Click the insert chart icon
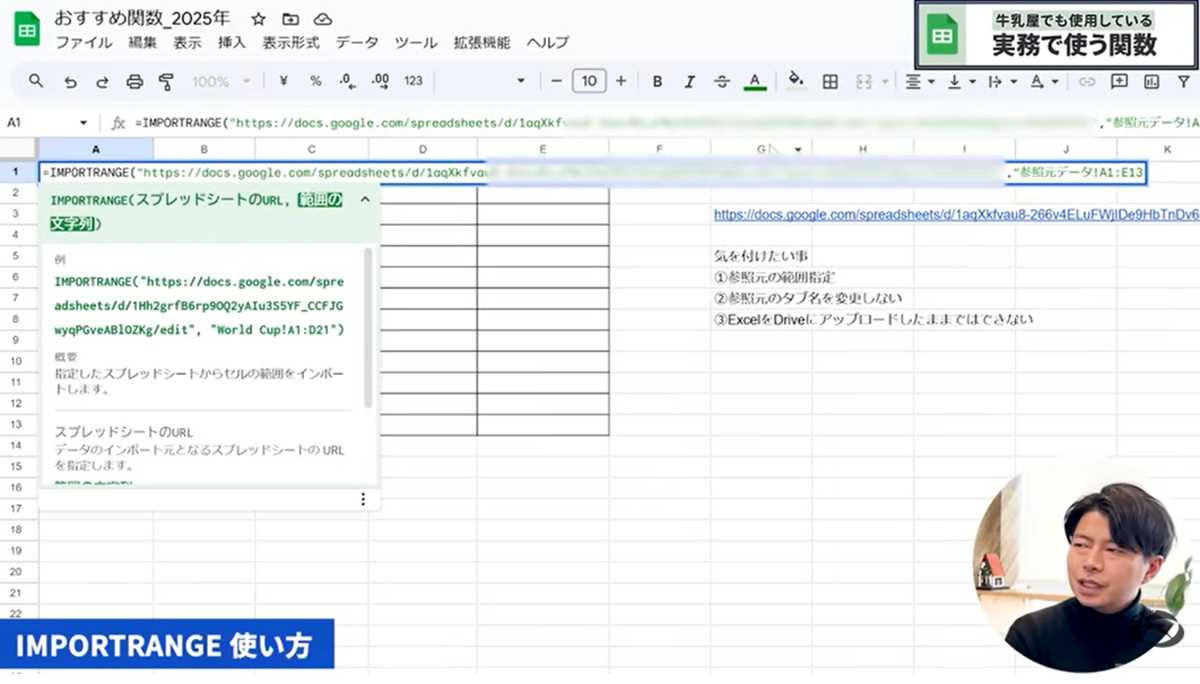Viewport: 1200px width, 684px height. tap(1151, 81)
